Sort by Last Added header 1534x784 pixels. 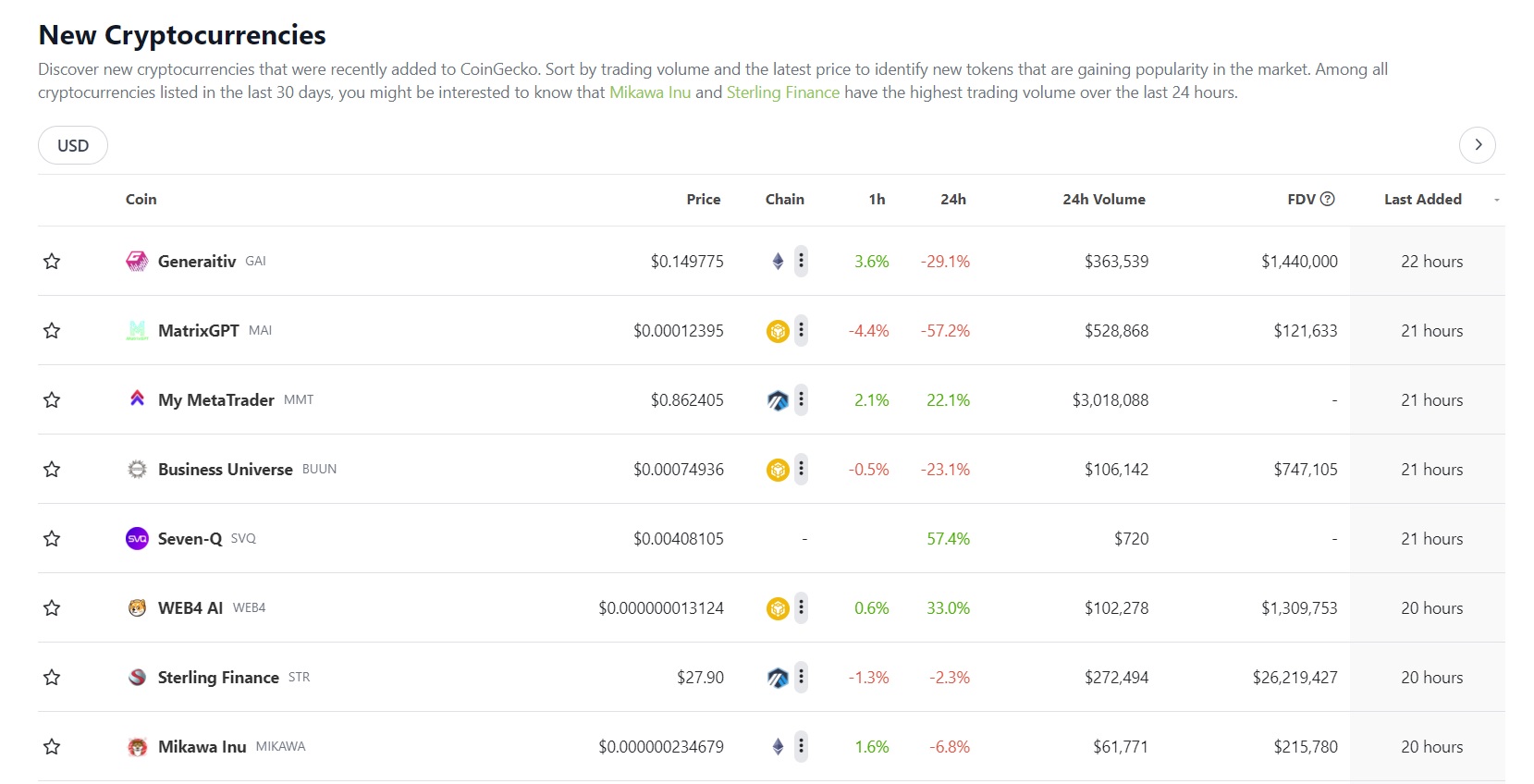(1423, 199)
